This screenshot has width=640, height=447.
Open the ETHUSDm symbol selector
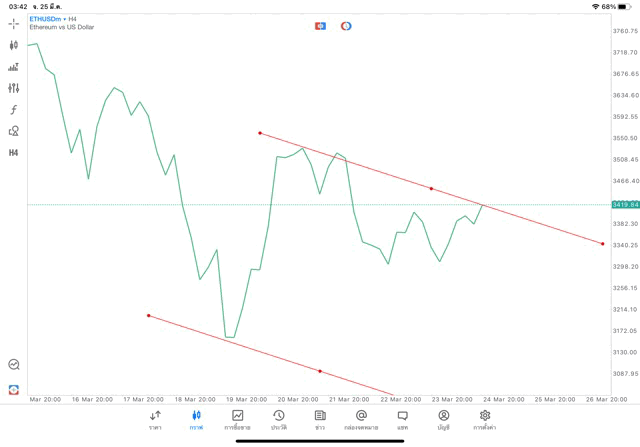(x=48, y=19)
